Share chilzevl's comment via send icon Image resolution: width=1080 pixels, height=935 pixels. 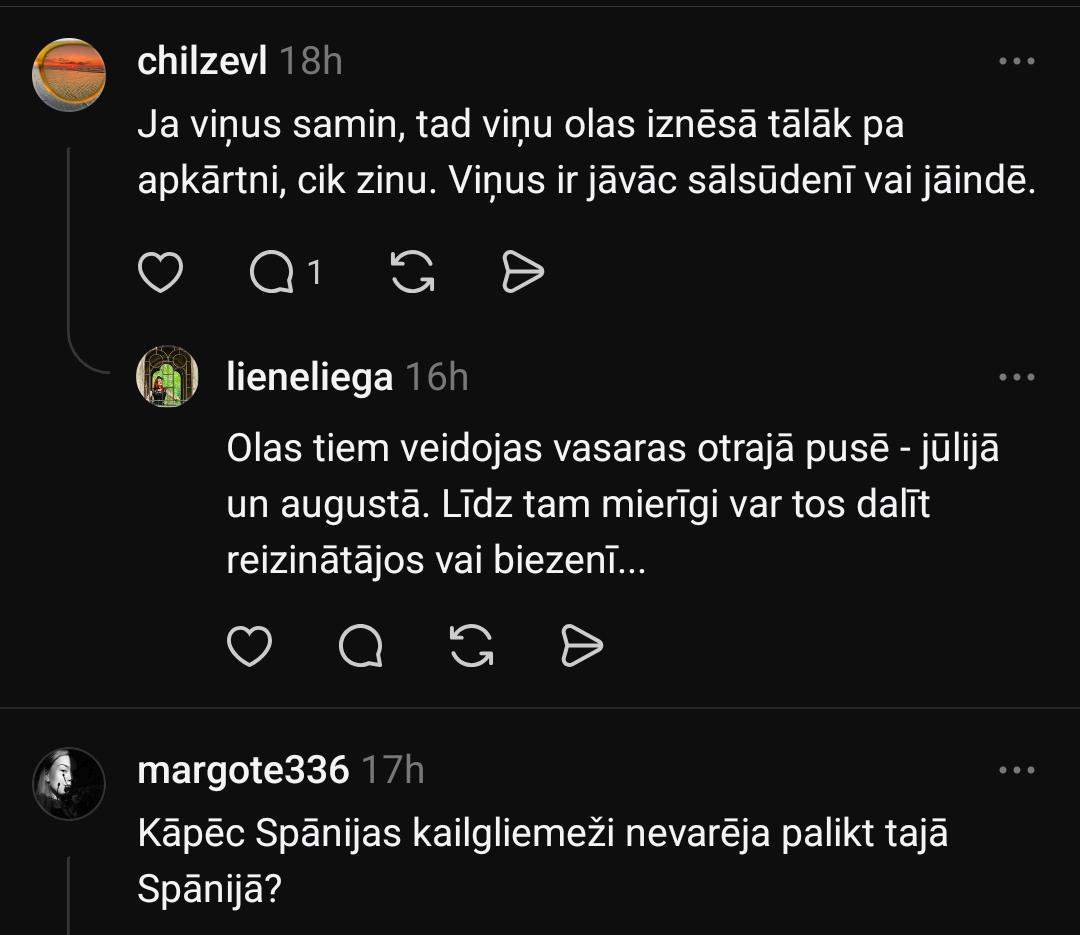coord(523,271)
